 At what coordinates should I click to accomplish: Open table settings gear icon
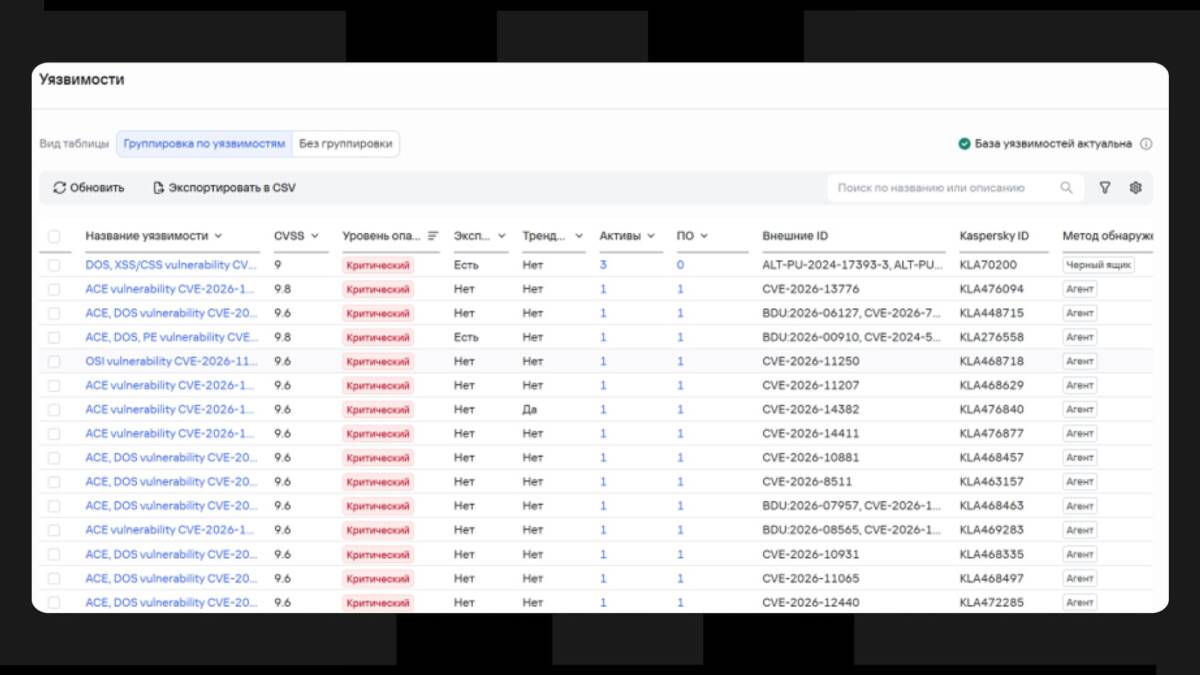1135,187
